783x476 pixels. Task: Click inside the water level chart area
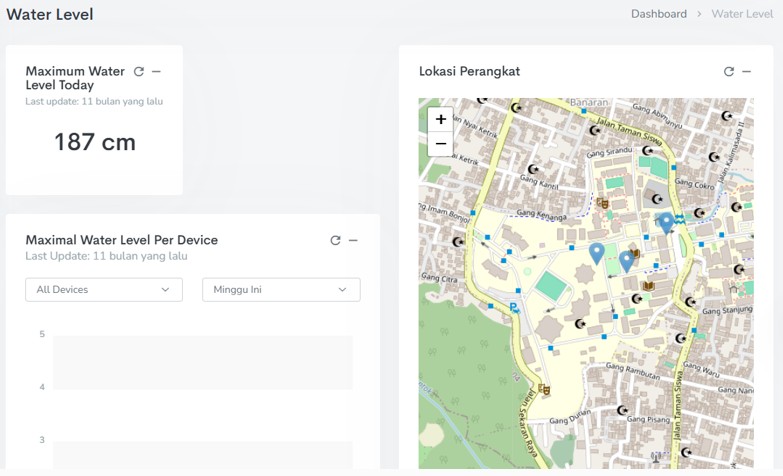pos(202,400)
